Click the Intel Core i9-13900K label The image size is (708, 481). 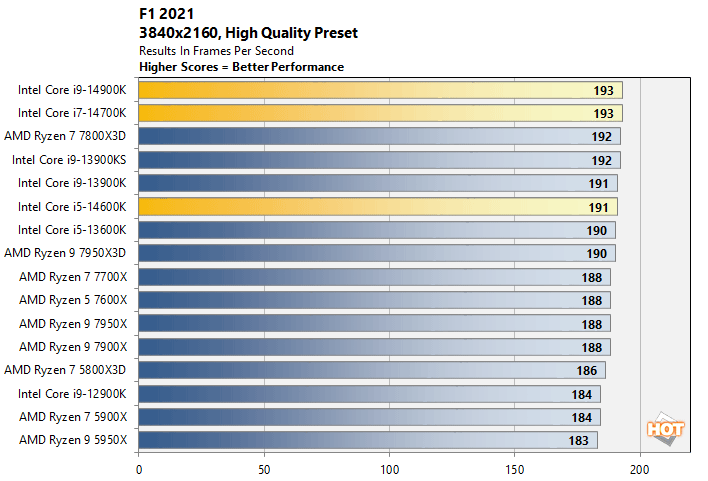(72, 183)
